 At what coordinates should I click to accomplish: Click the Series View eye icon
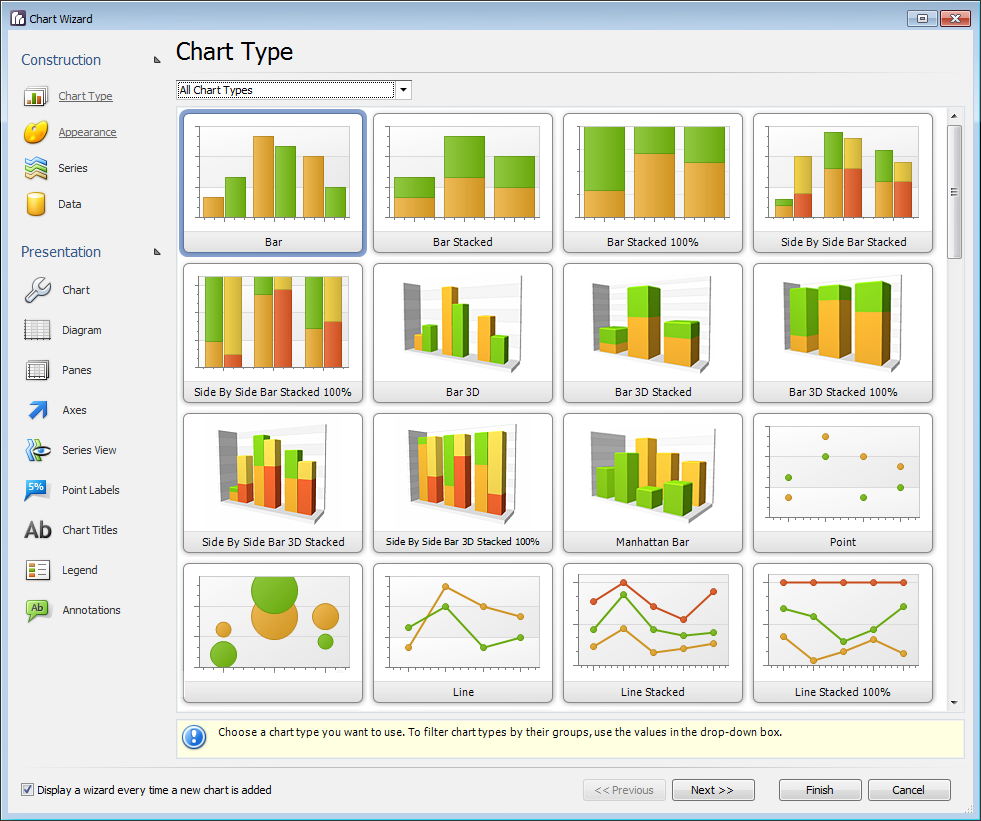[38, 450]
